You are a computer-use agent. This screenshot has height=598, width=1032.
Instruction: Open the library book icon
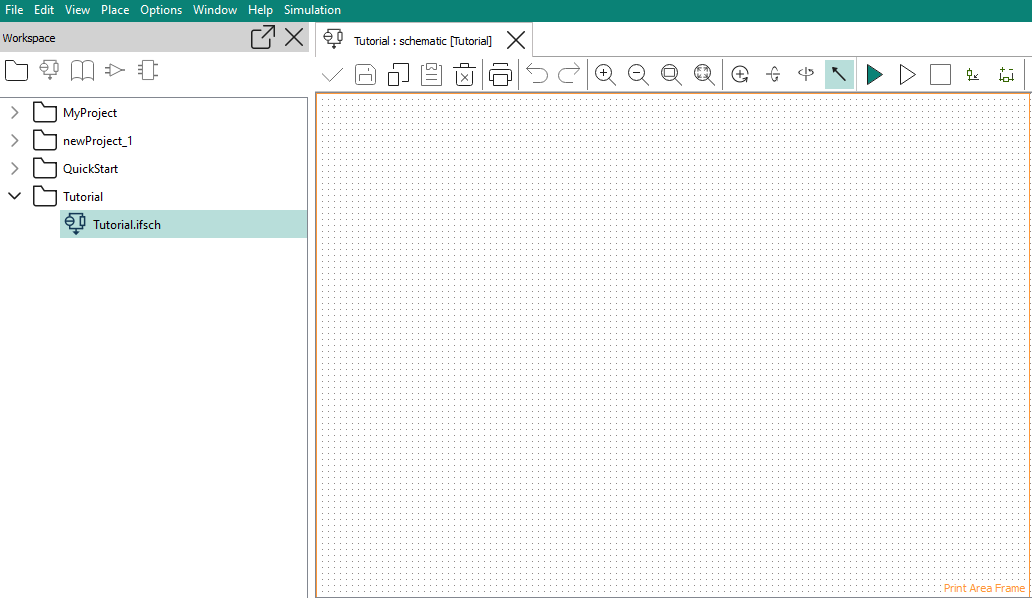pos(82,70)
